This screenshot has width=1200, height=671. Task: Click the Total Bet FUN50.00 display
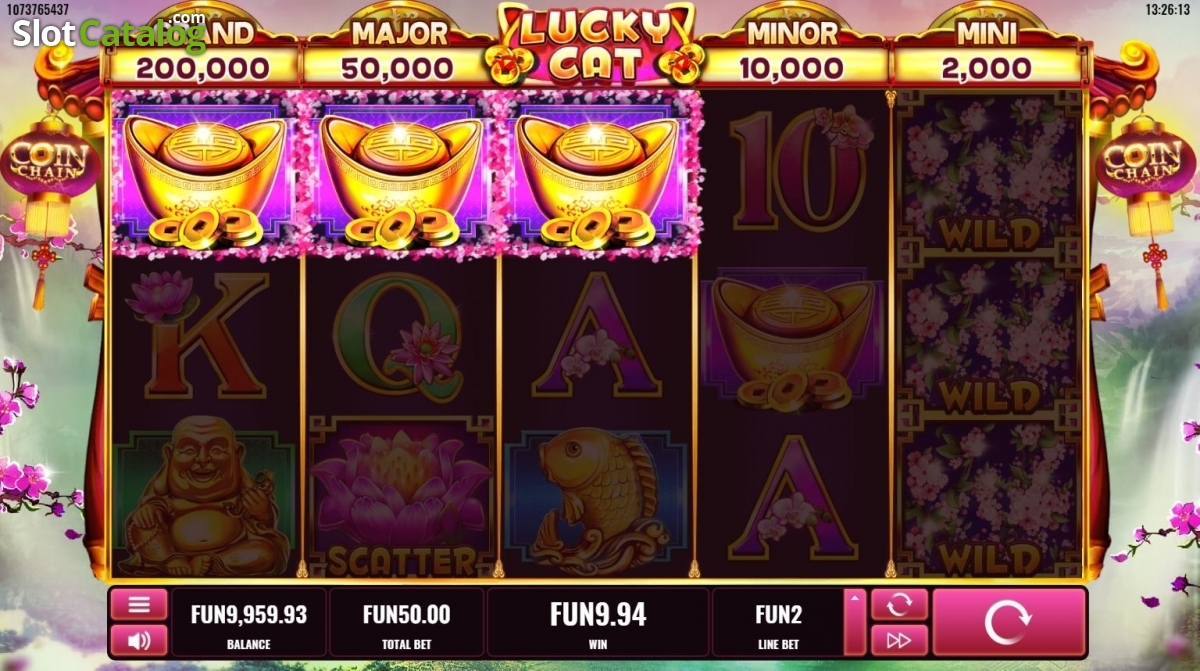pos(406,622)
